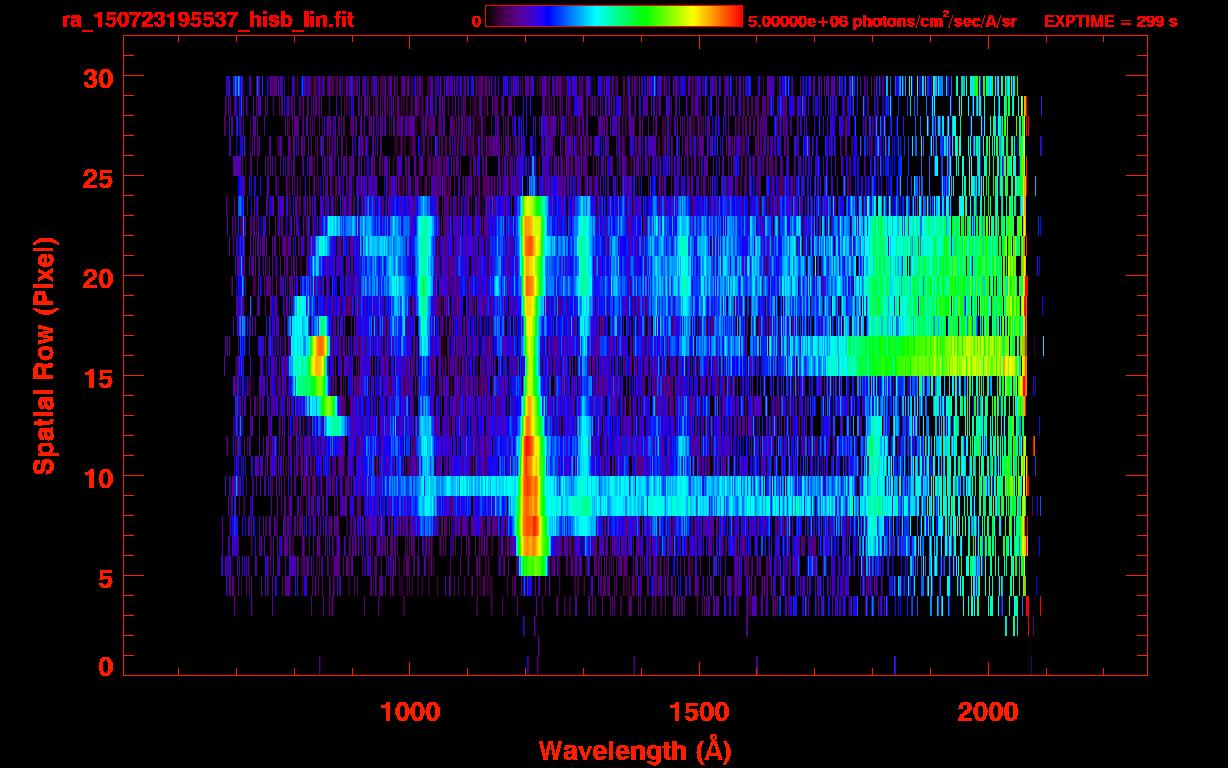1228x768 pixels.
Task: Click the color bar minimum value 0
Action: (x=476, y=21)
